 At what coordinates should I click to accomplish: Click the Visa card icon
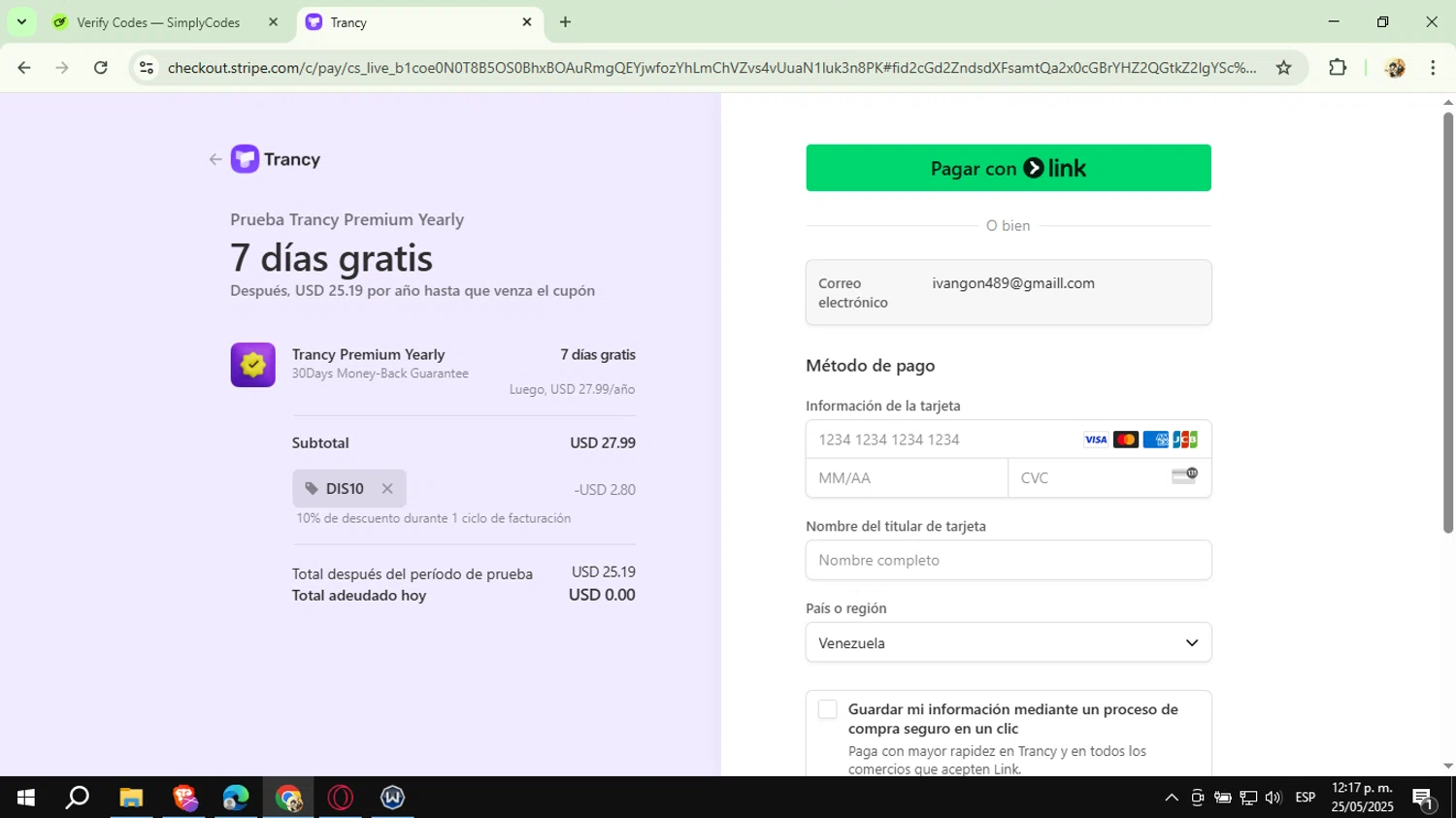1096,440
